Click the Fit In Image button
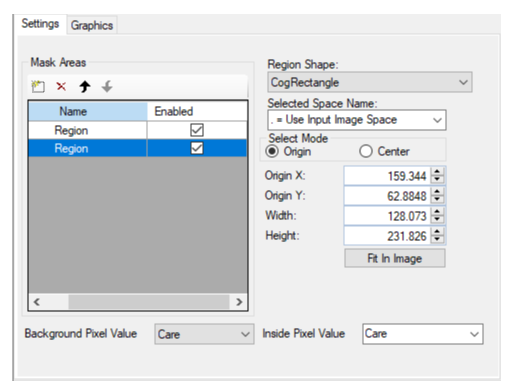This screenshot has width=512, height=391. tap(395, 258)
